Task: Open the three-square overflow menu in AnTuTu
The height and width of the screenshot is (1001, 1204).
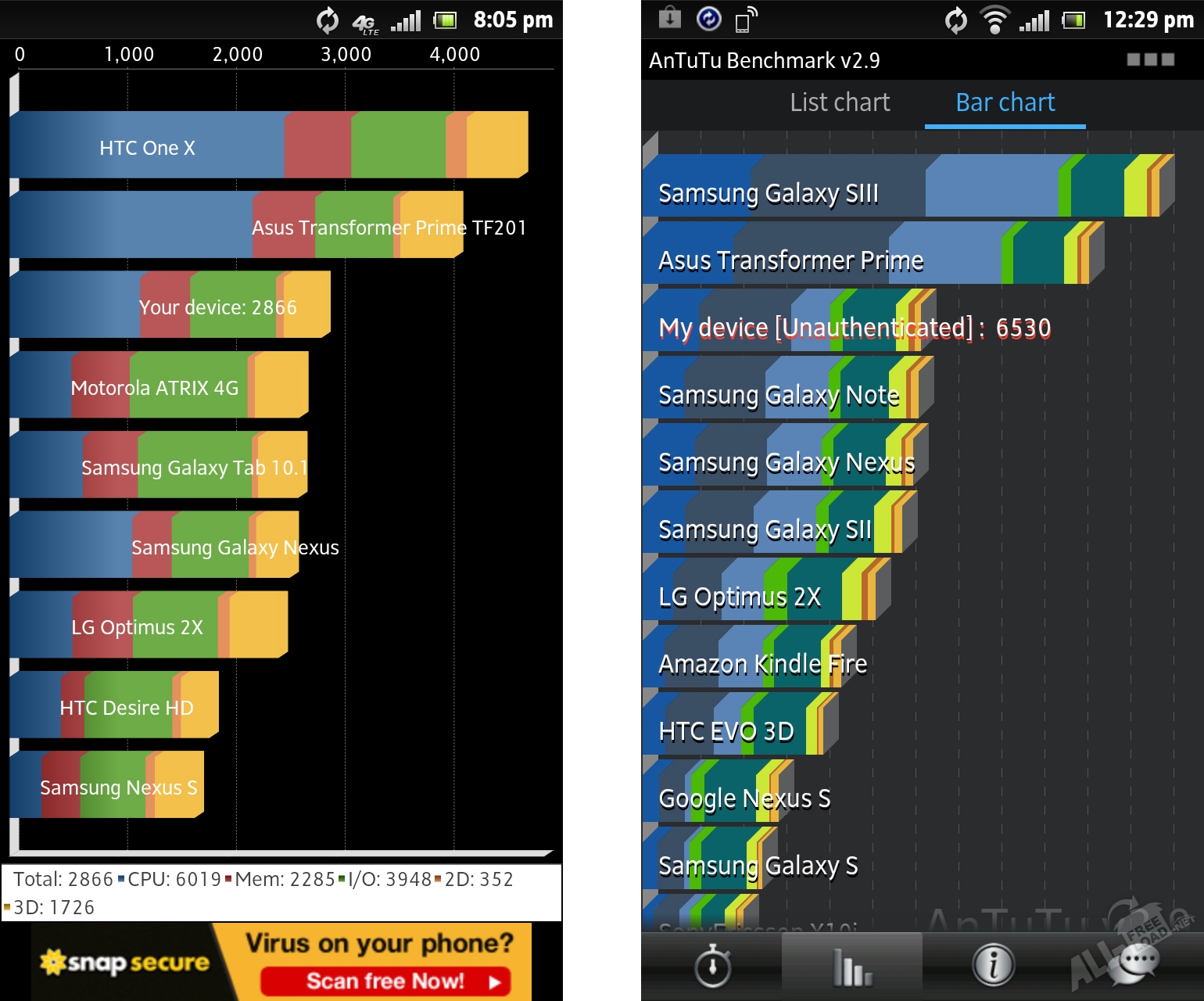Action: tap(1150, 59)
